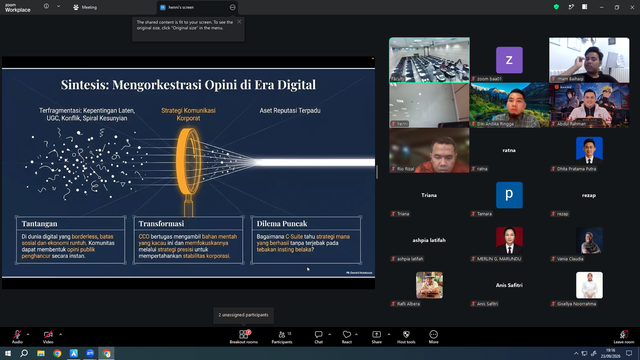Select ashpia latifah's participant tile

[429, 240]
